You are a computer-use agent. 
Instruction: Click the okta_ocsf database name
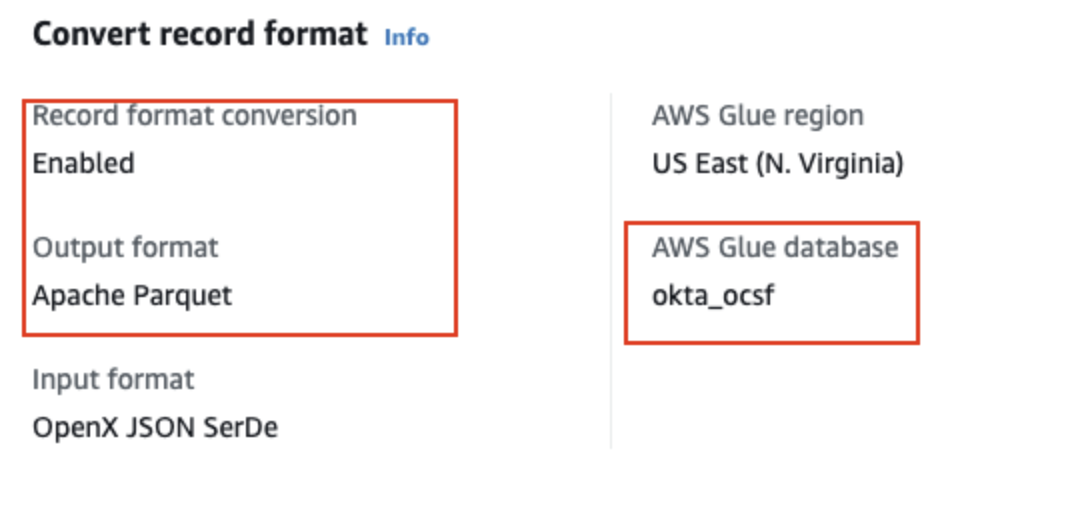click(712, 295)
